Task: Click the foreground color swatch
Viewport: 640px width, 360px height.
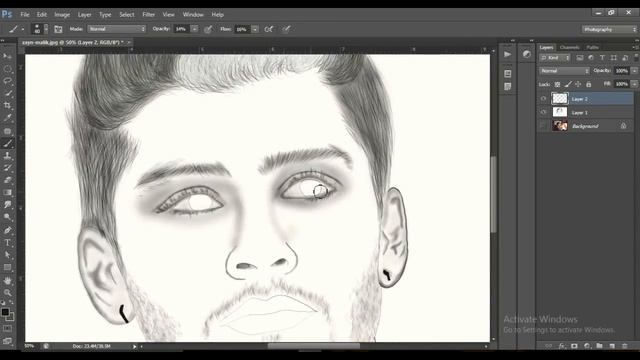Action: click(x=5, y=312)
